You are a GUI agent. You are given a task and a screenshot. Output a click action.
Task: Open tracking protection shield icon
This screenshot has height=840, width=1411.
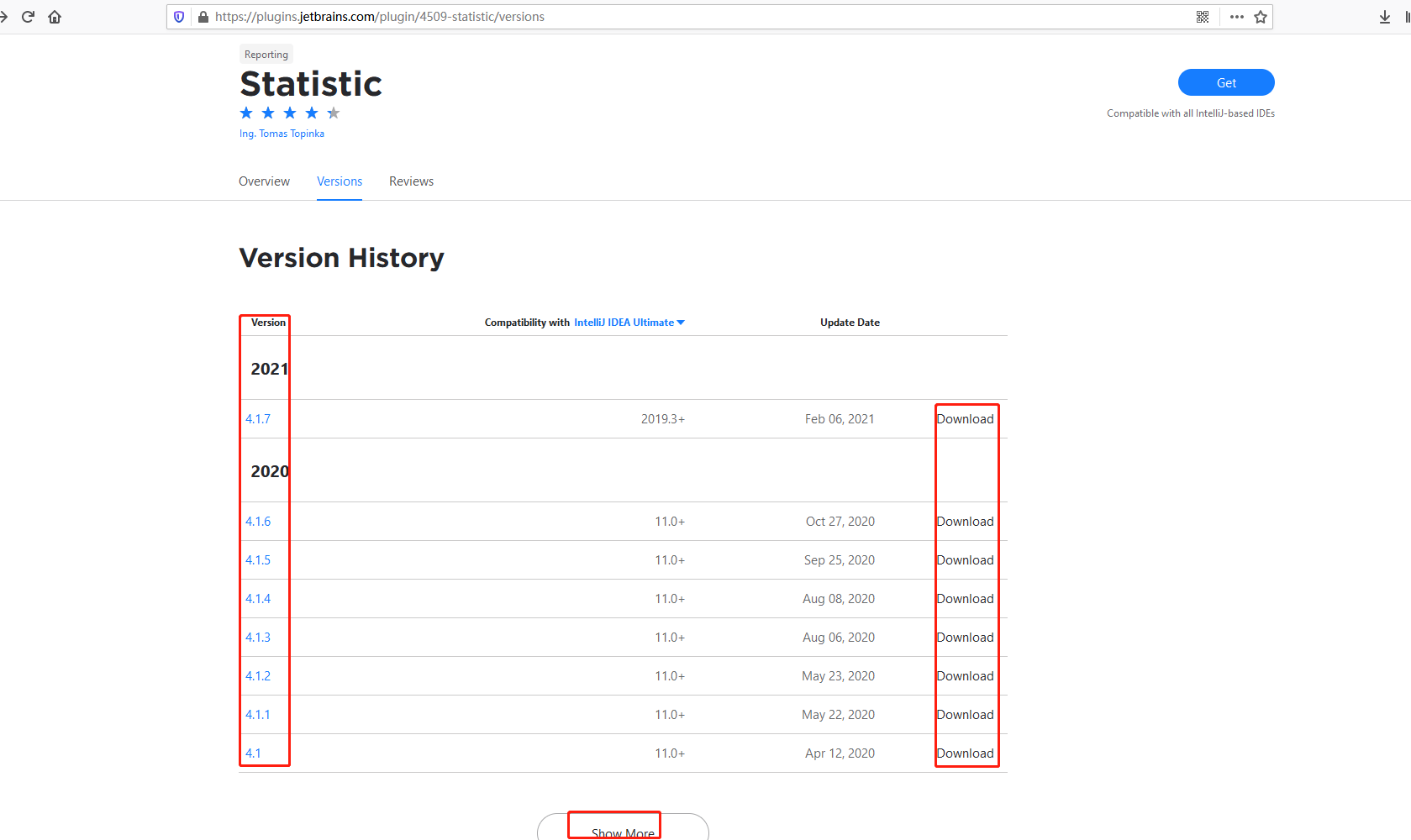coord(179,17)
